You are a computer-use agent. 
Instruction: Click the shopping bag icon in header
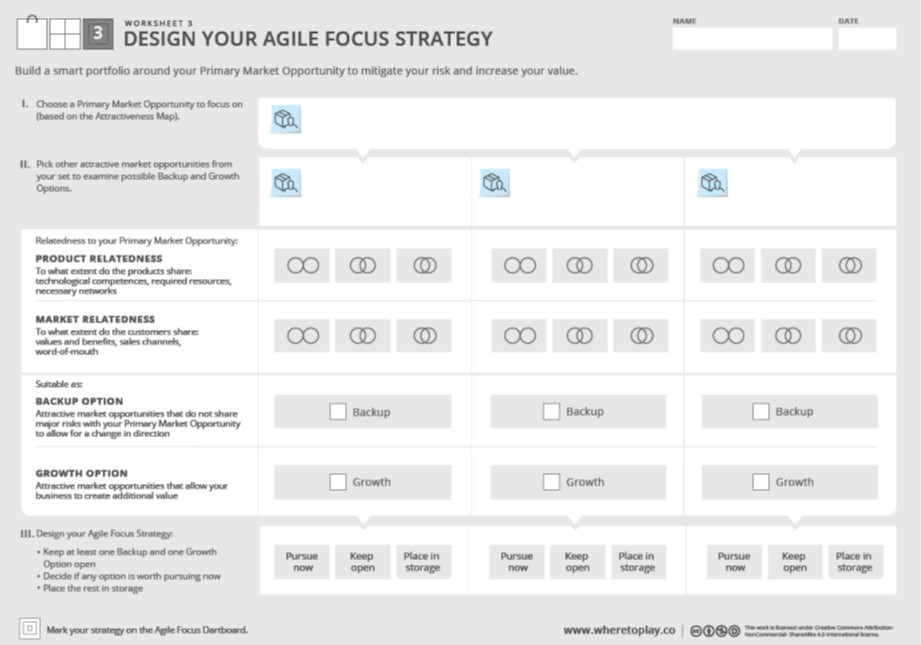32,33
